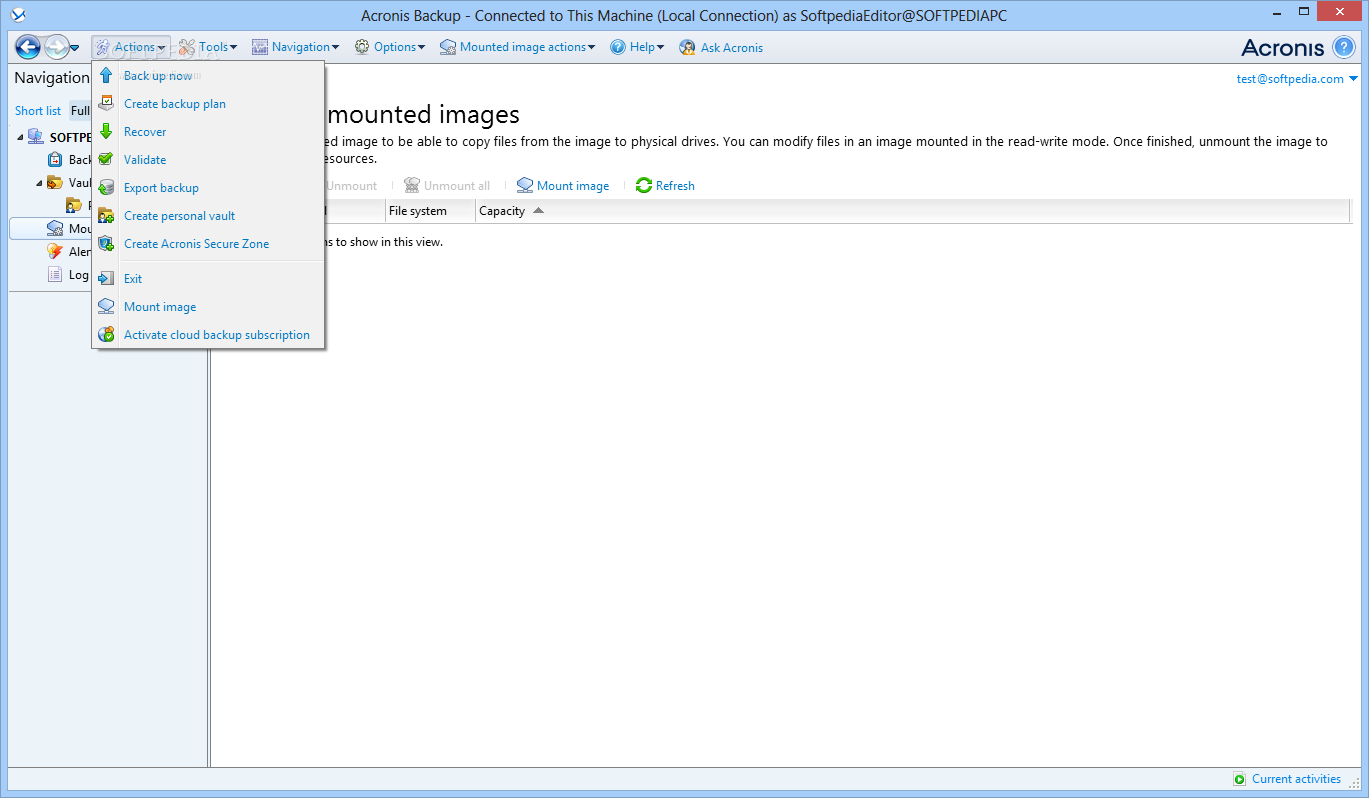This screenshot has height=798, width=1369.
Task: Click the Ask Acronis button
Action: 721,47
